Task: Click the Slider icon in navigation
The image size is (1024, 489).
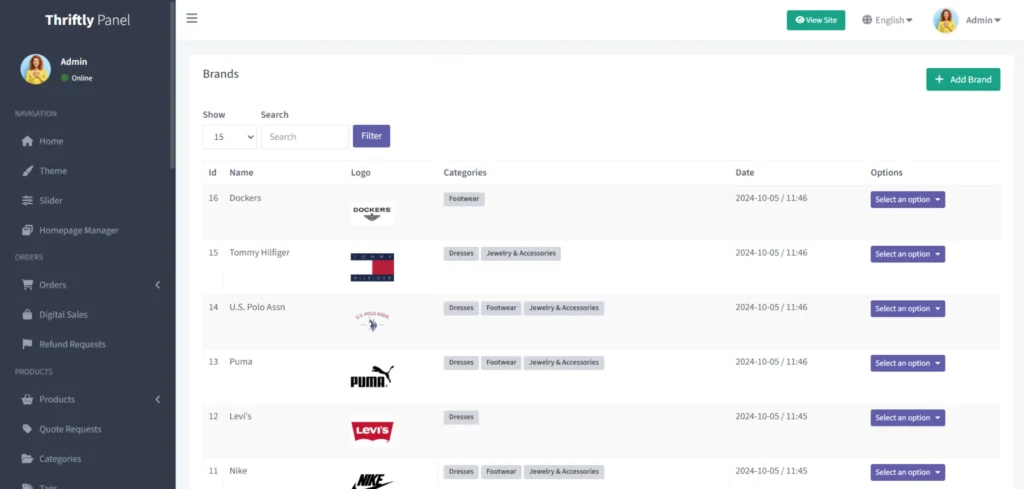Action: click(28, 200)
